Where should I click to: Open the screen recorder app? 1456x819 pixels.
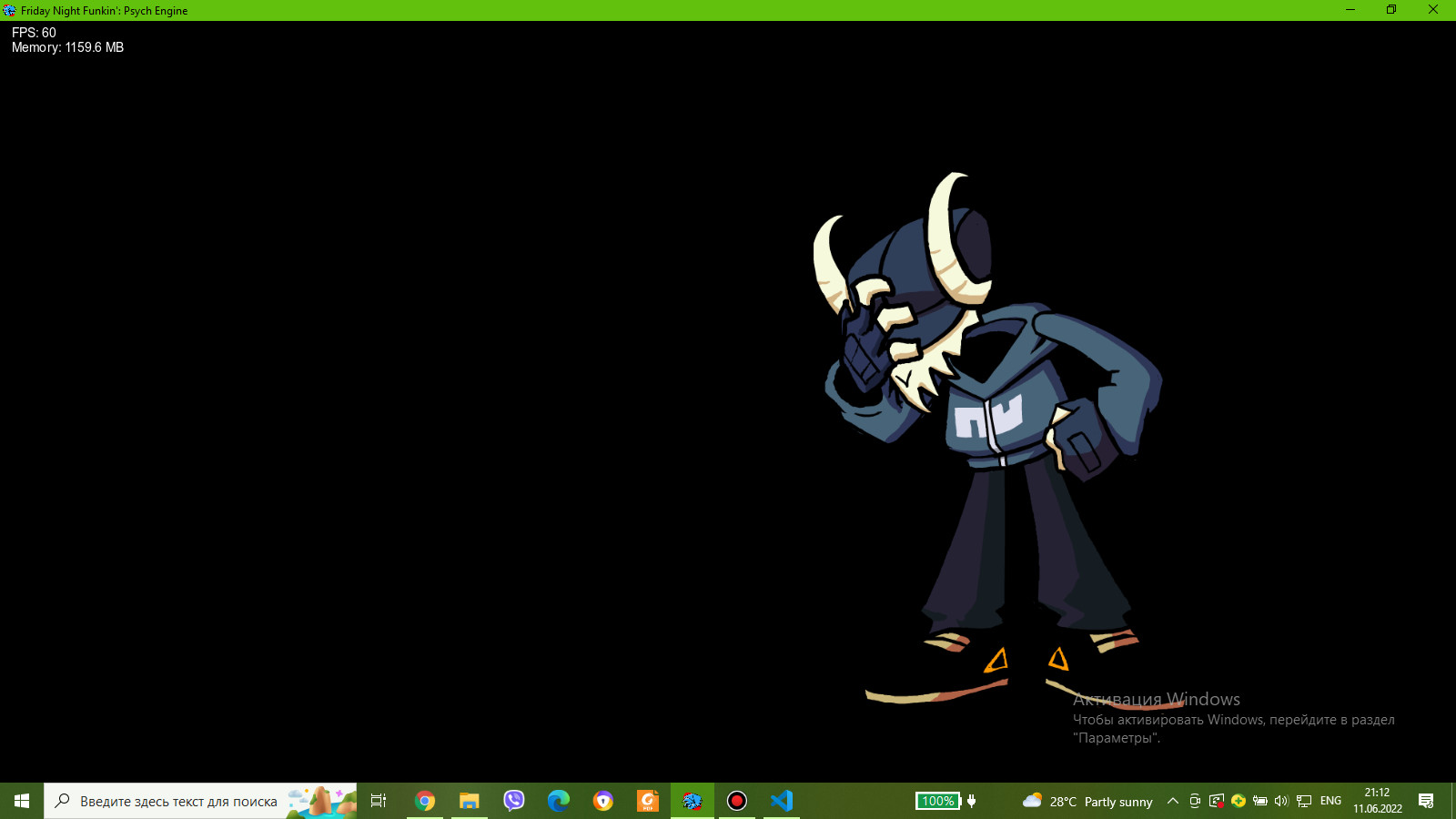click(x=736, y=801)
